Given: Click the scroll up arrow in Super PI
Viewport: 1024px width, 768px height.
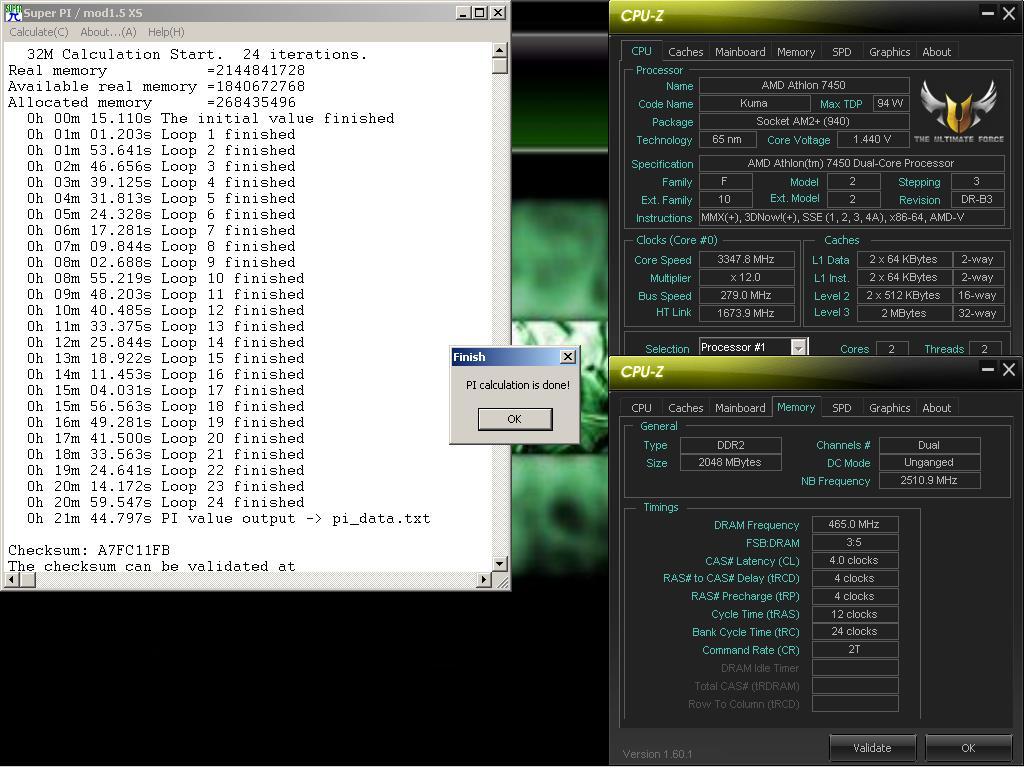Looking at the screenshot, I should pos(500,50).
